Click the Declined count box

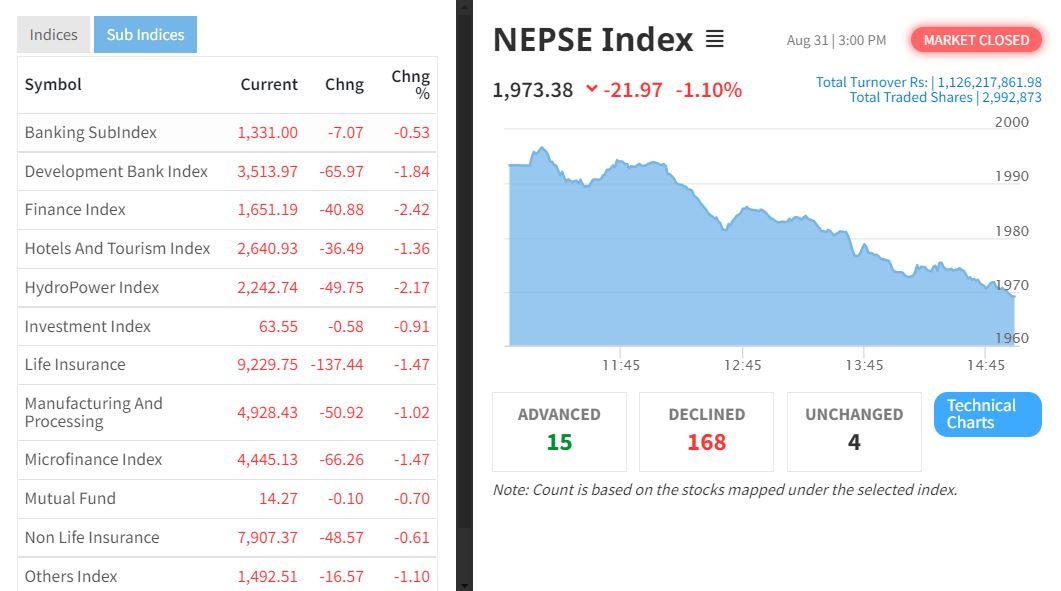(706, 431)
